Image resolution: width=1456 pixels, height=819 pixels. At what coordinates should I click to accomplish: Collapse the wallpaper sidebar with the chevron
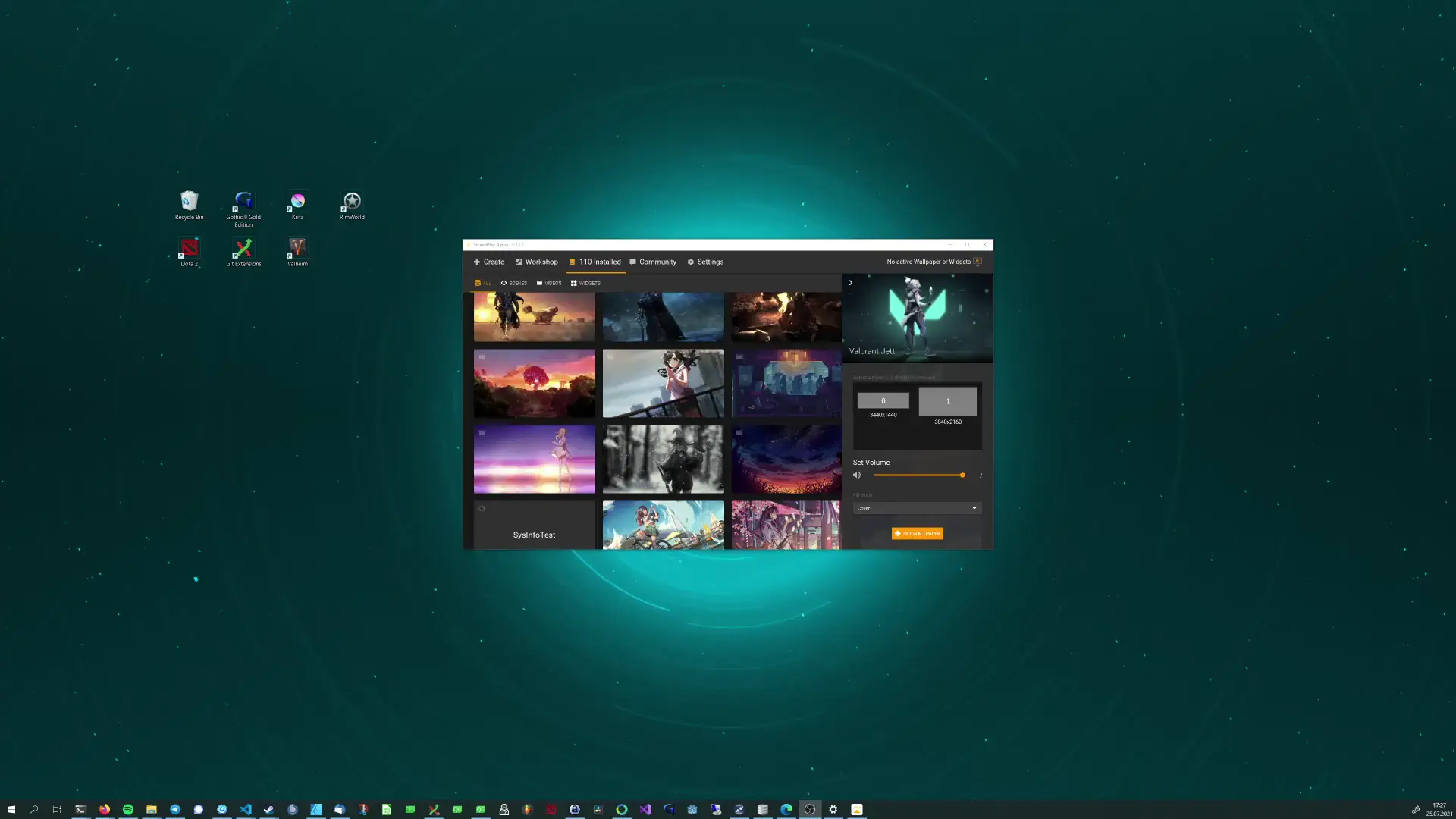tap(851, 283)
